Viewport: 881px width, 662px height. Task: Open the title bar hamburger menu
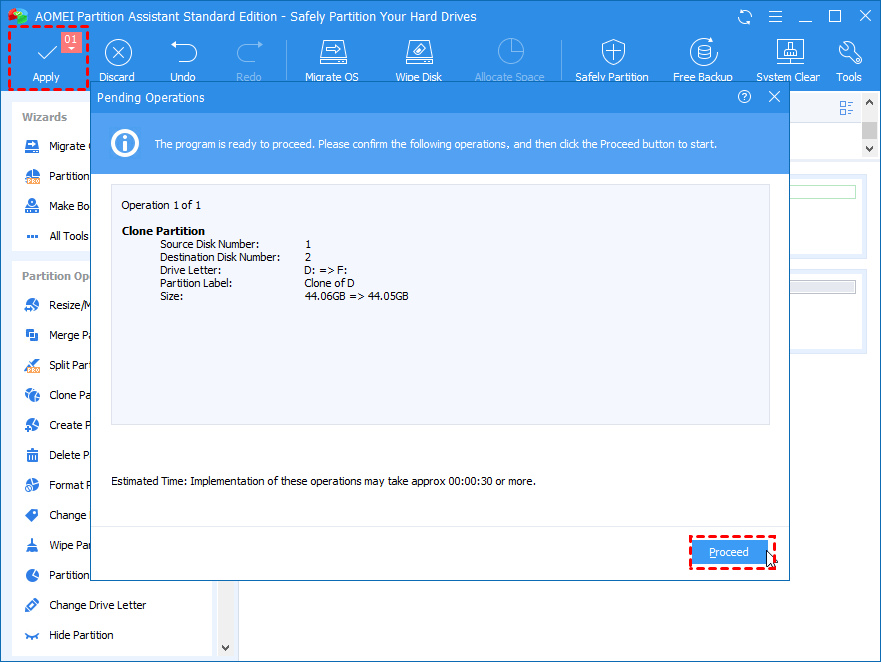coord(776,17)
